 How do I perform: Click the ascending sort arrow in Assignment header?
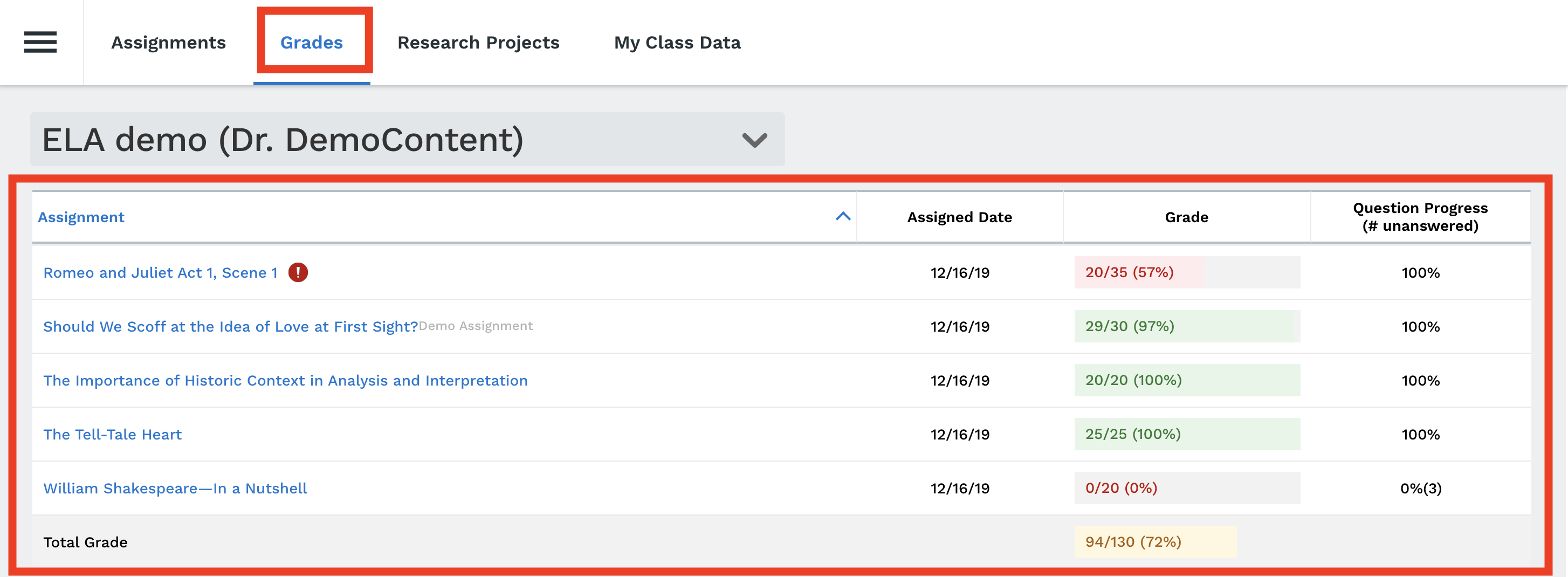click(843, 217)
